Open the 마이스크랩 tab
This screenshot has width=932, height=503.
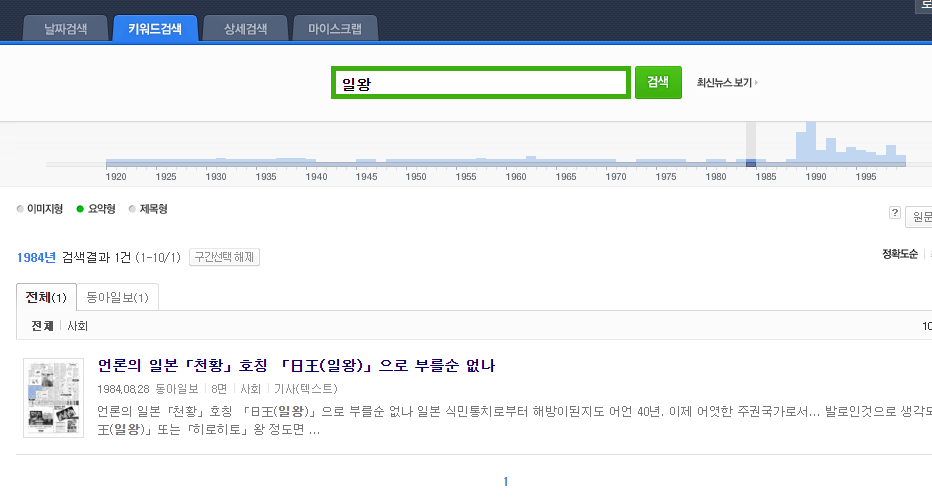(x=335, y=29)
